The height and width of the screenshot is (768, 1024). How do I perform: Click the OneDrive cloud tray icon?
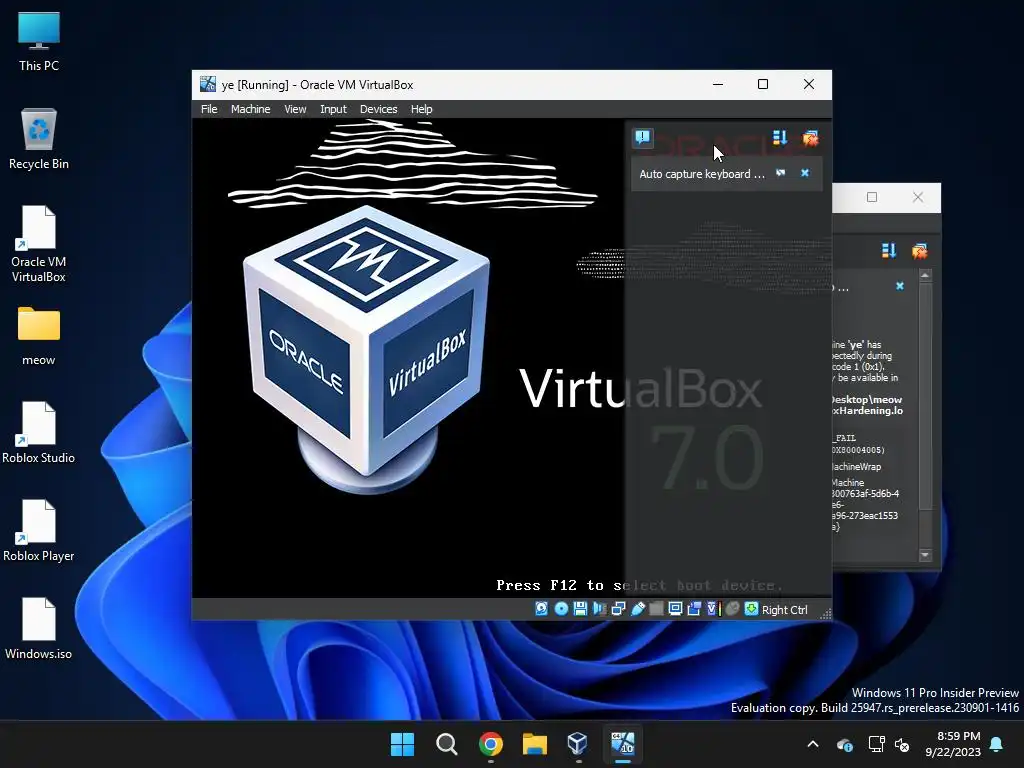click(x=844, y=744)
